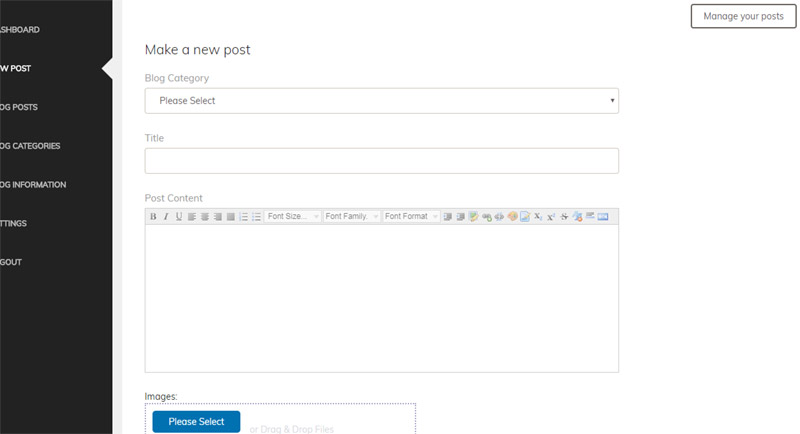Expand the Font Format dropdown
This screenshot has width=800, height=434.
[x=411, y=217]
